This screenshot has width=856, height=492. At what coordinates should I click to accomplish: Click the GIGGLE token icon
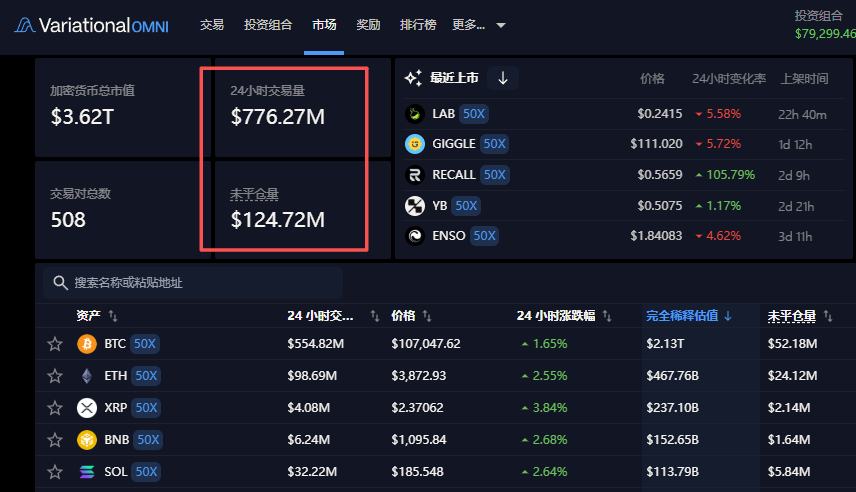(414, 144)
